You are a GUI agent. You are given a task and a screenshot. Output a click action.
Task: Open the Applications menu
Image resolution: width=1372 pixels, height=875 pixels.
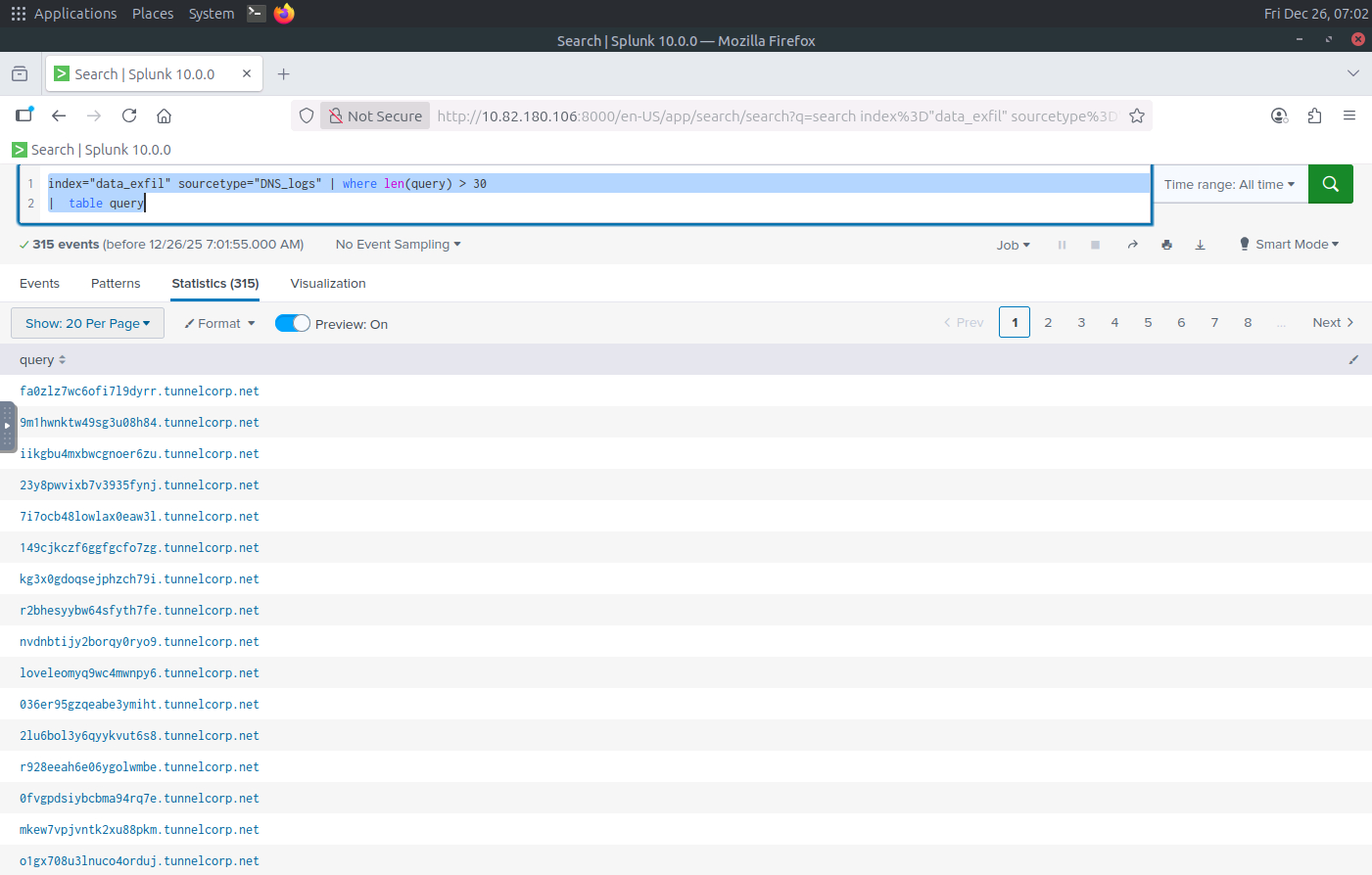(75, 13)
